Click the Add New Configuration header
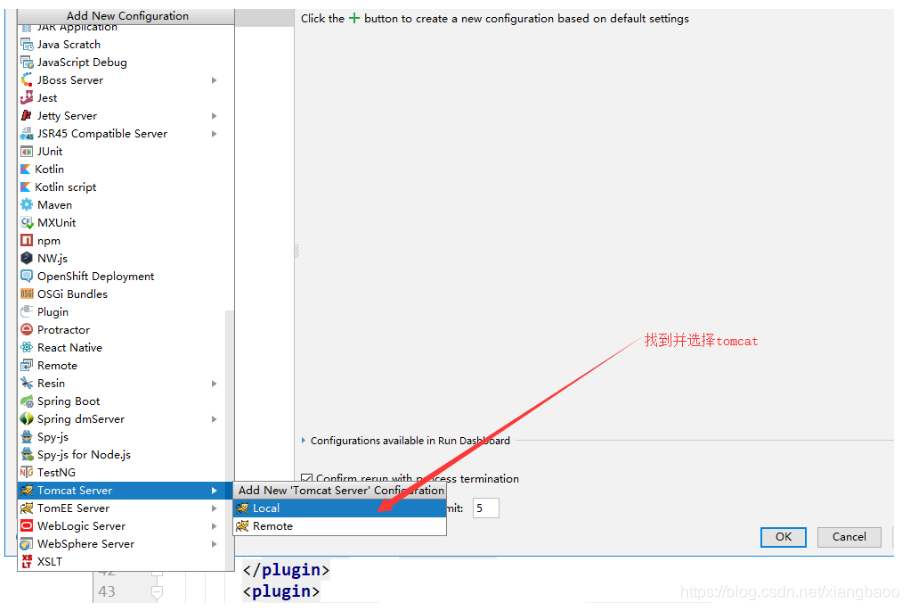The image size is (909, 610). pos(128,16)
